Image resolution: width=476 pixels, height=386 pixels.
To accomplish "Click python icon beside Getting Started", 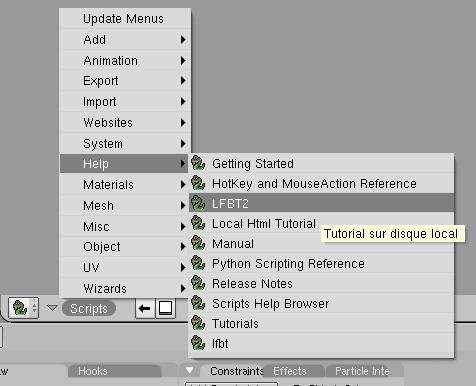I will (198, 163).
